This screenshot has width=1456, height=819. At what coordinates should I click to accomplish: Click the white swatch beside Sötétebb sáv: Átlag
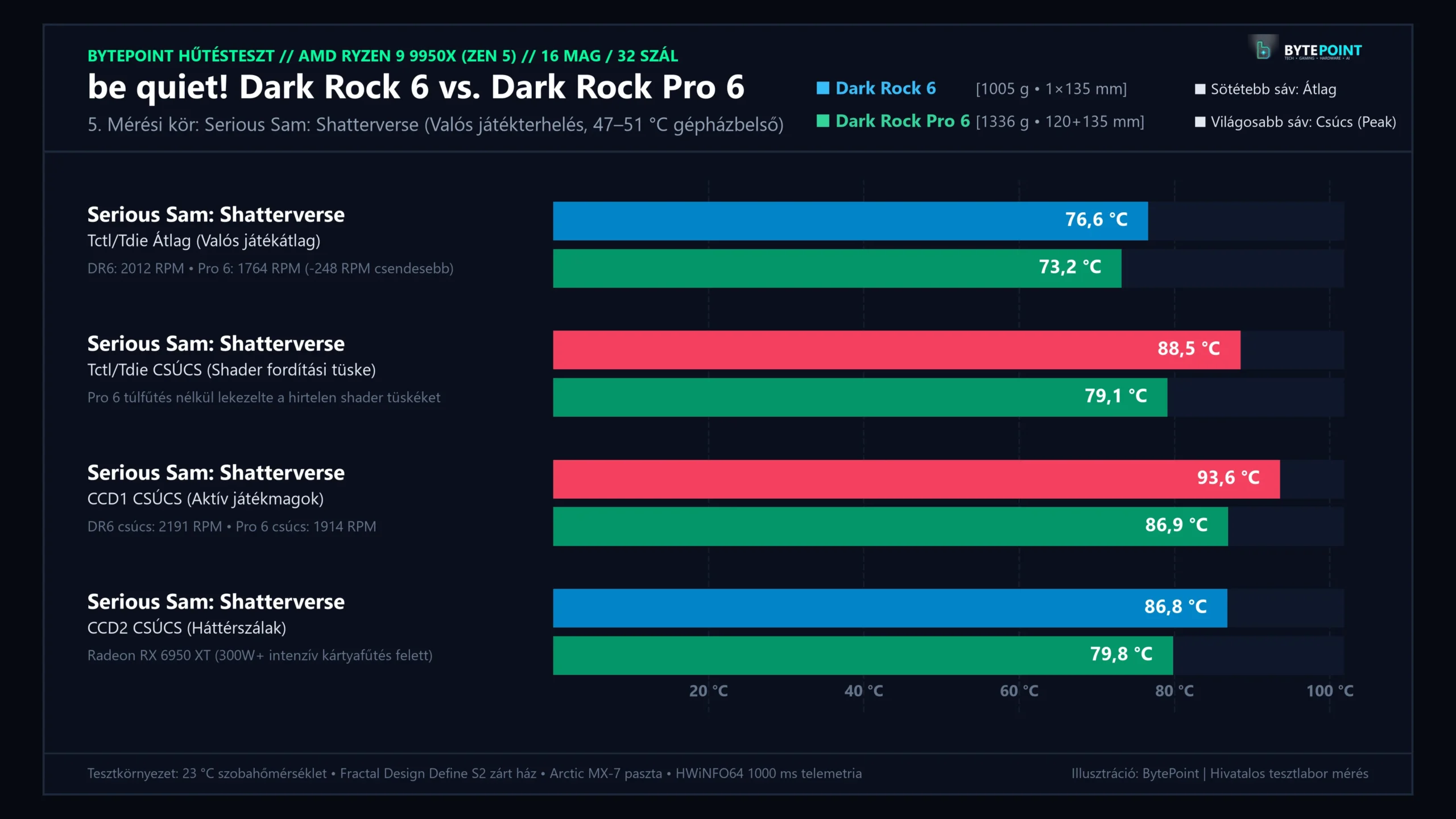1200,89
